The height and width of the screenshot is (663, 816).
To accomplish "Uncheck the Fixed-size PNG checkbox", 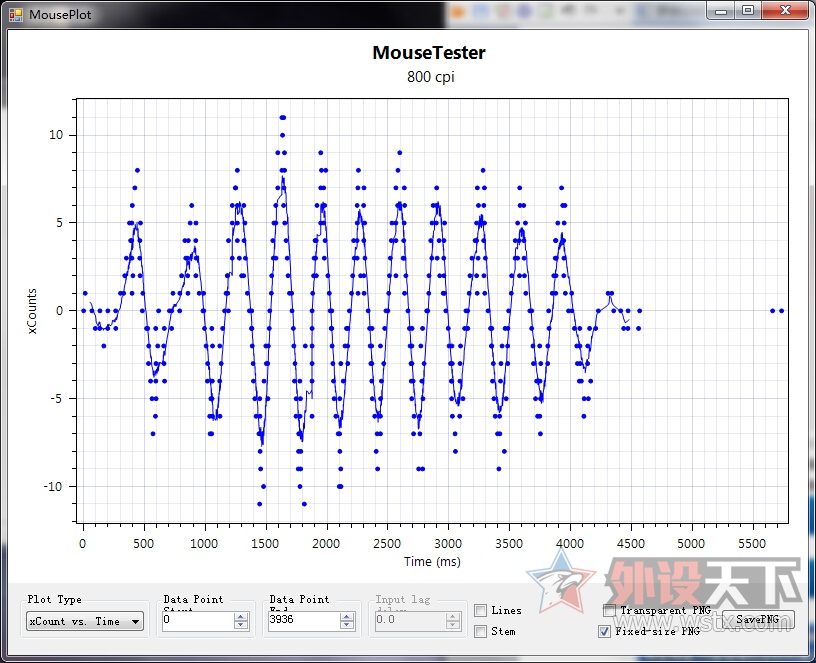I will 604,631.
